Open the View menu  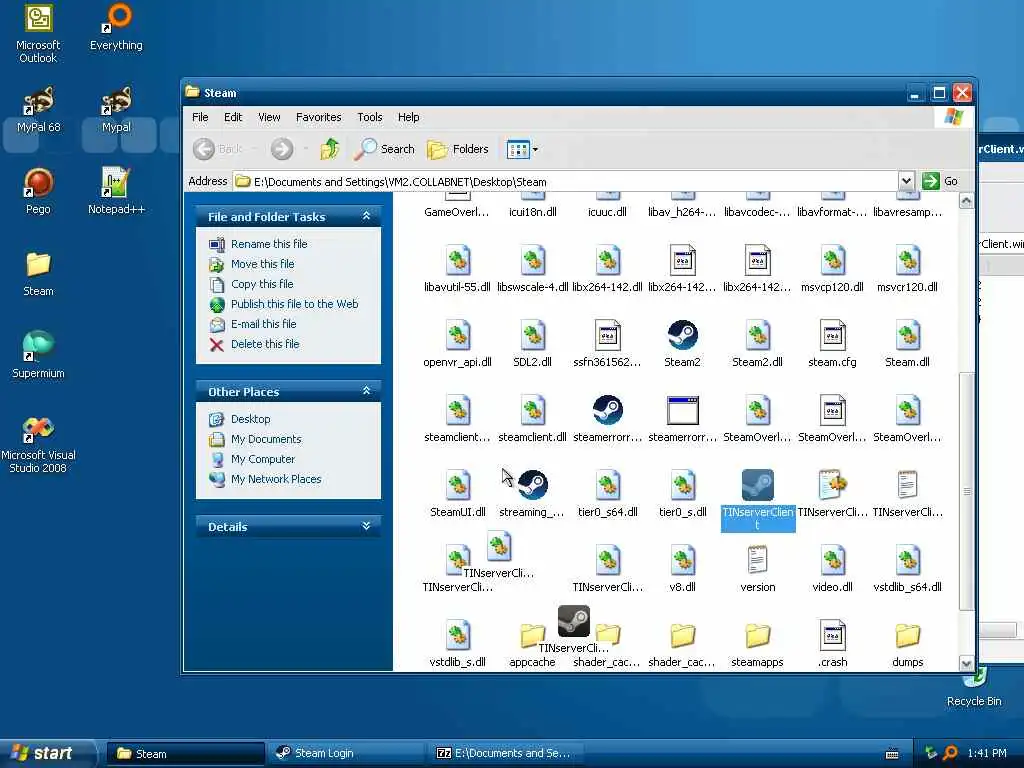pos(269,117)
